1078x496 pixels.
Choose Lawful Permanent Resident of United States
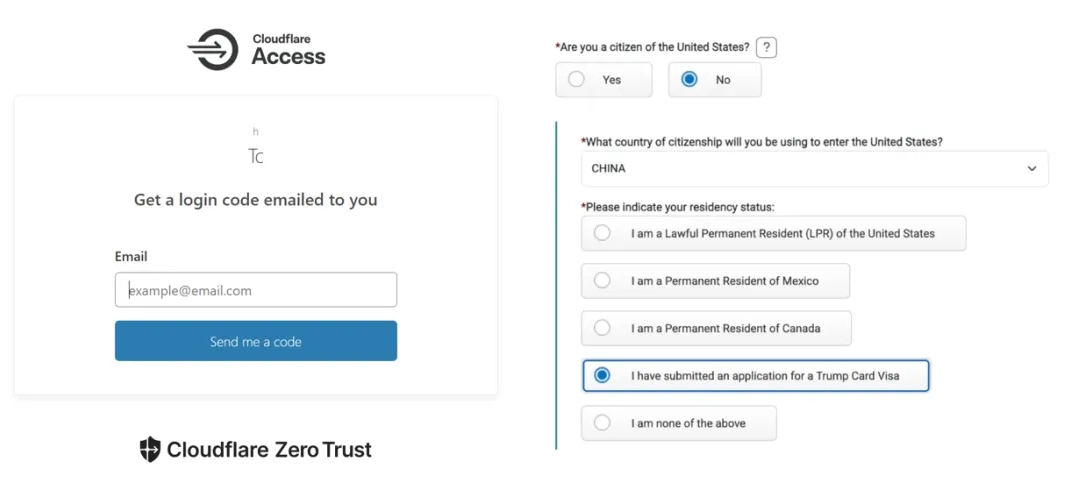point(602,233)
